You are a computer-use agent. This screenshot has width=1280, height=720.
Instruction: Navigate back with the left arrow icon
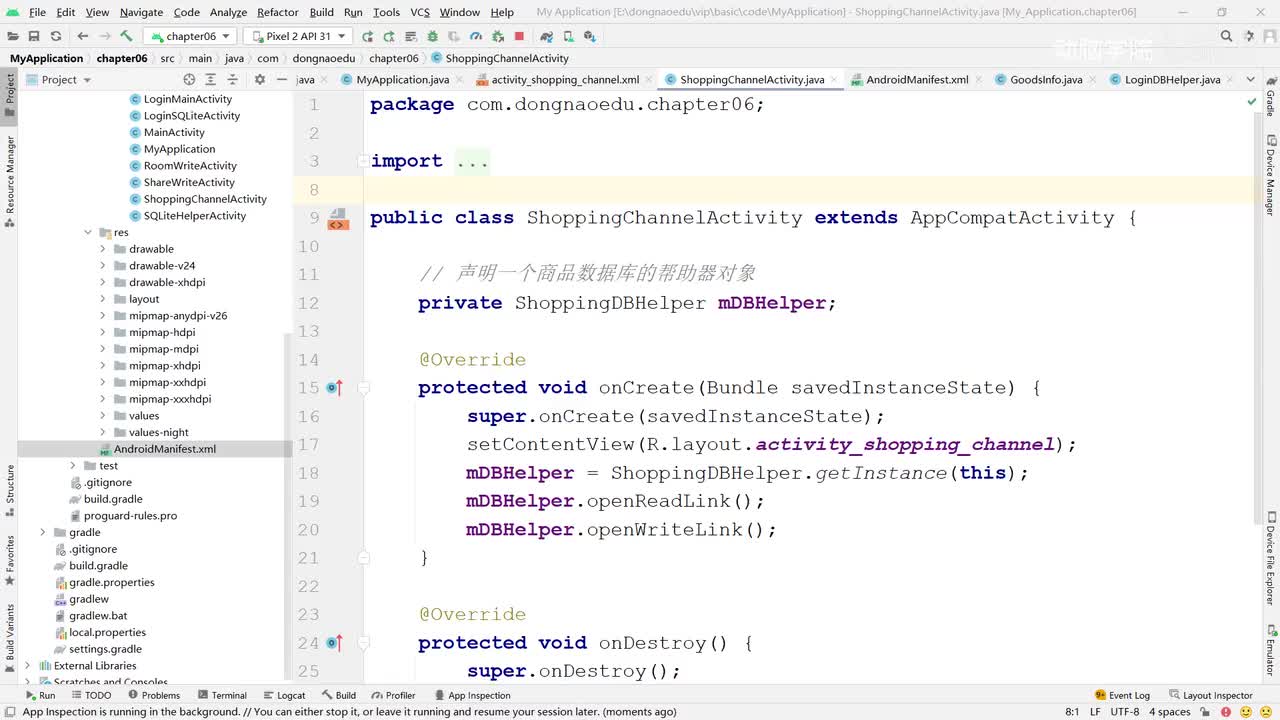(83, 36)
